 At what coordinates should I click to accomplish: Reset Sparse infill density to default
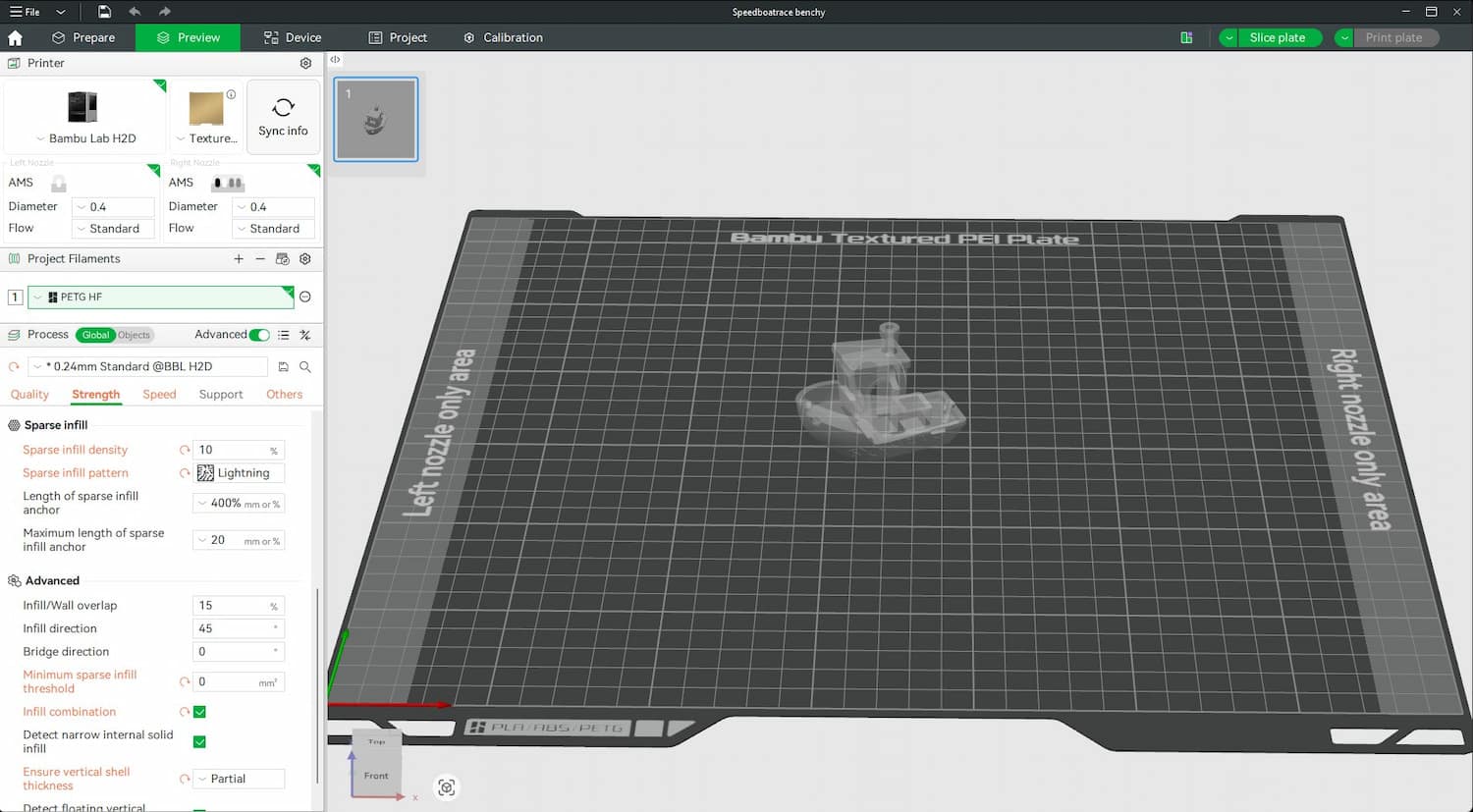[185, 450]
